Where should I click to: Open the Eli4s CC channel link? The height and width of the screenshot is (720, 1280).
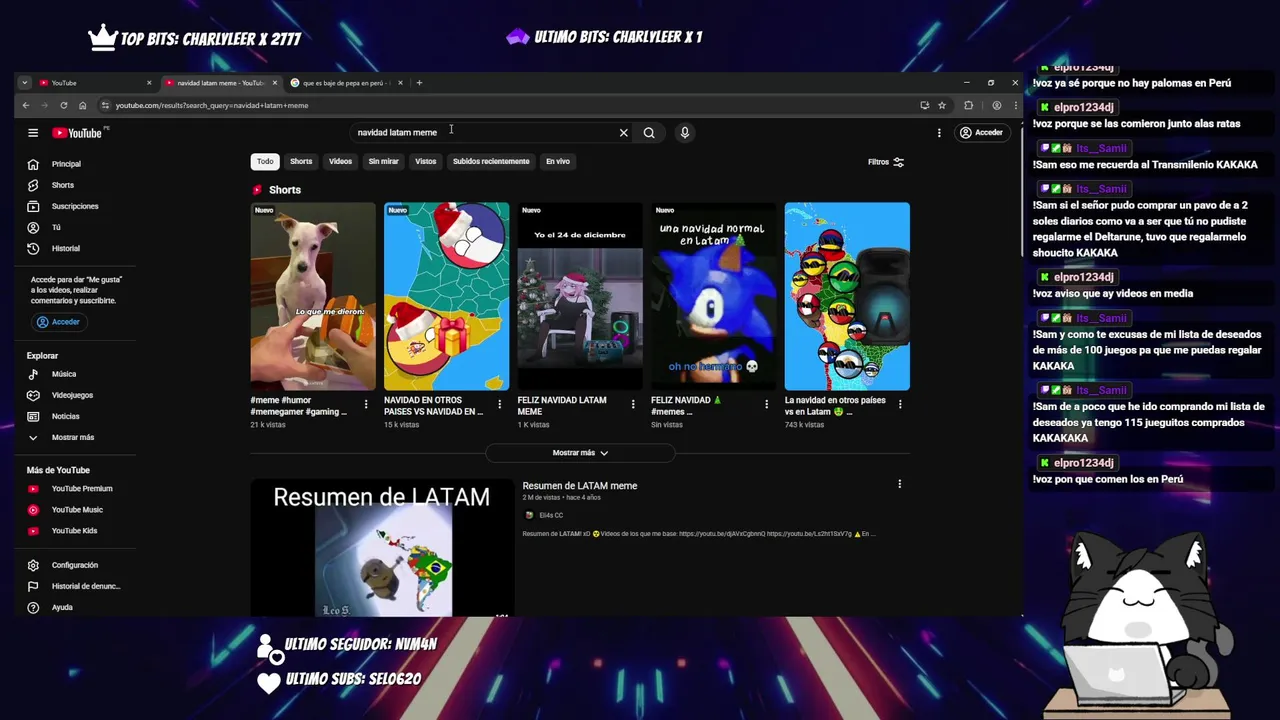point(551,515)
